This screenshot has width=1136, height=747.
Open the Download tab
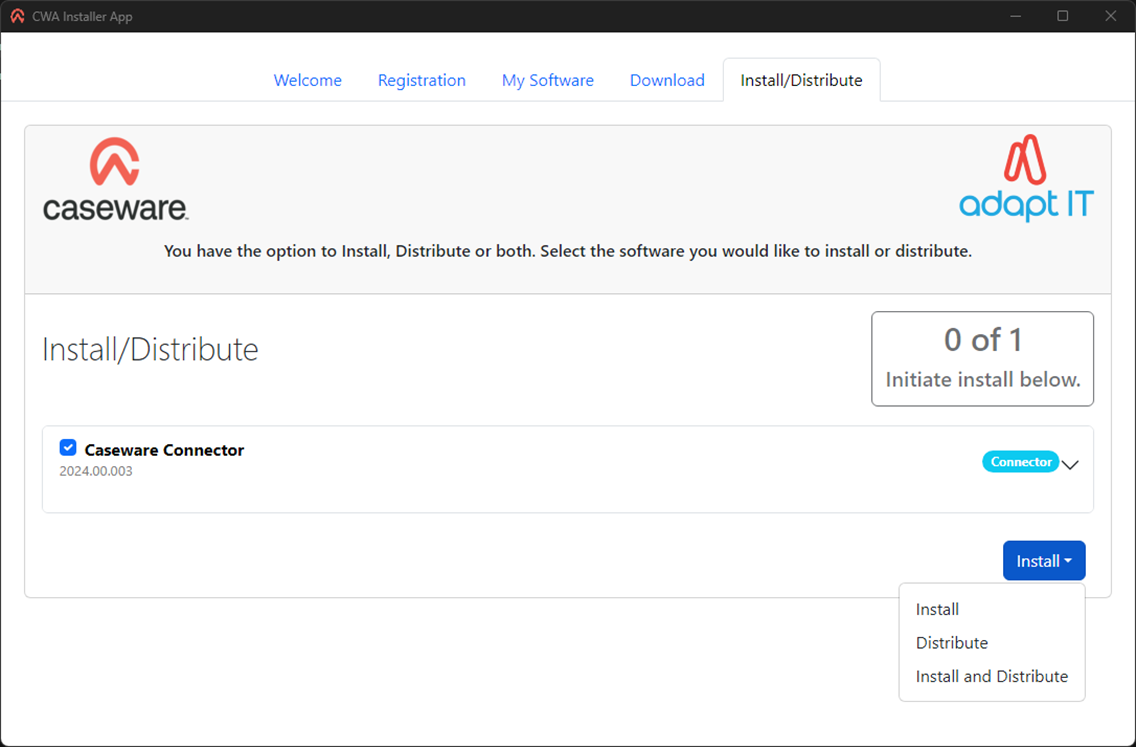(x=667, y=80)
